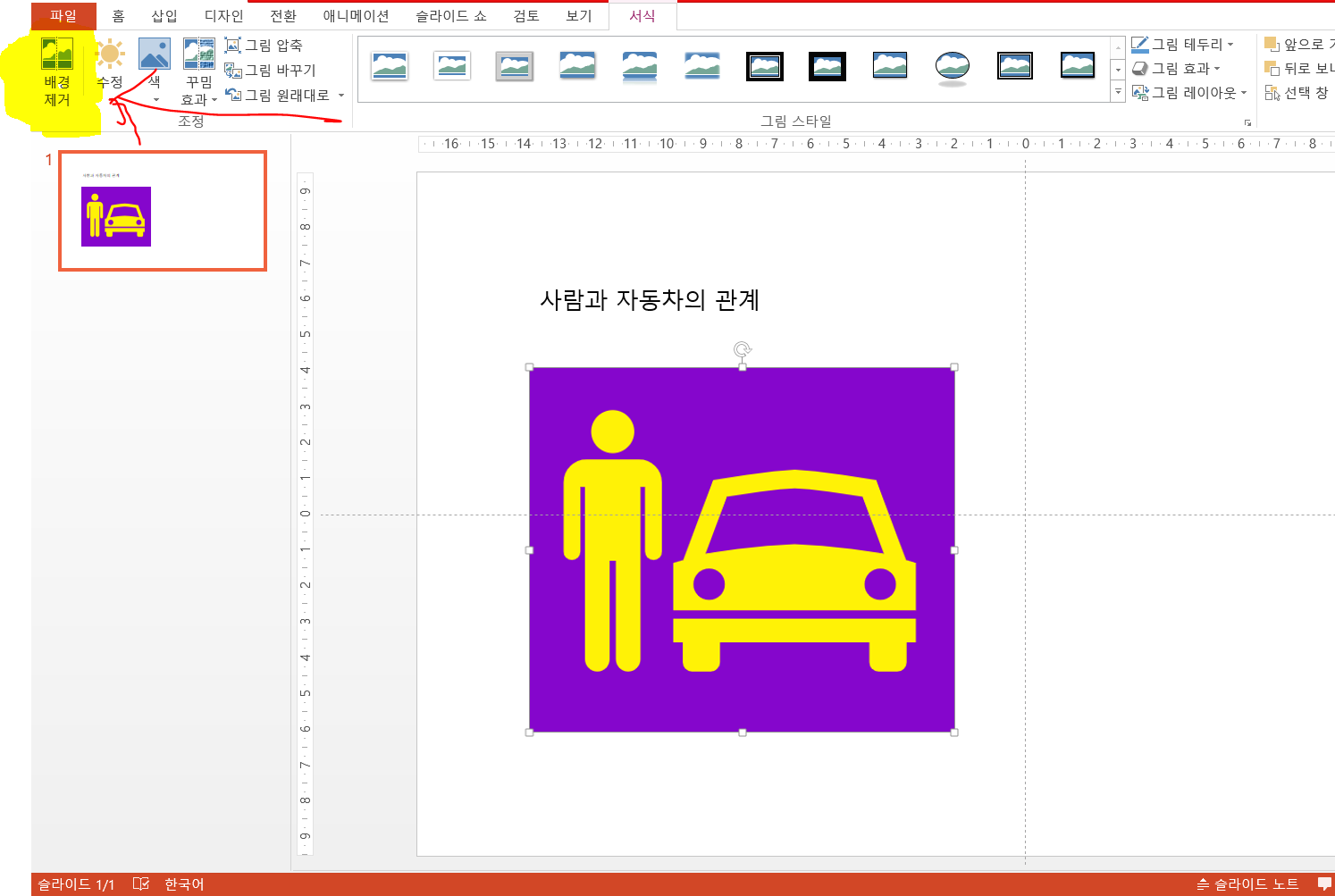Click the picture rotation handle

742,349
